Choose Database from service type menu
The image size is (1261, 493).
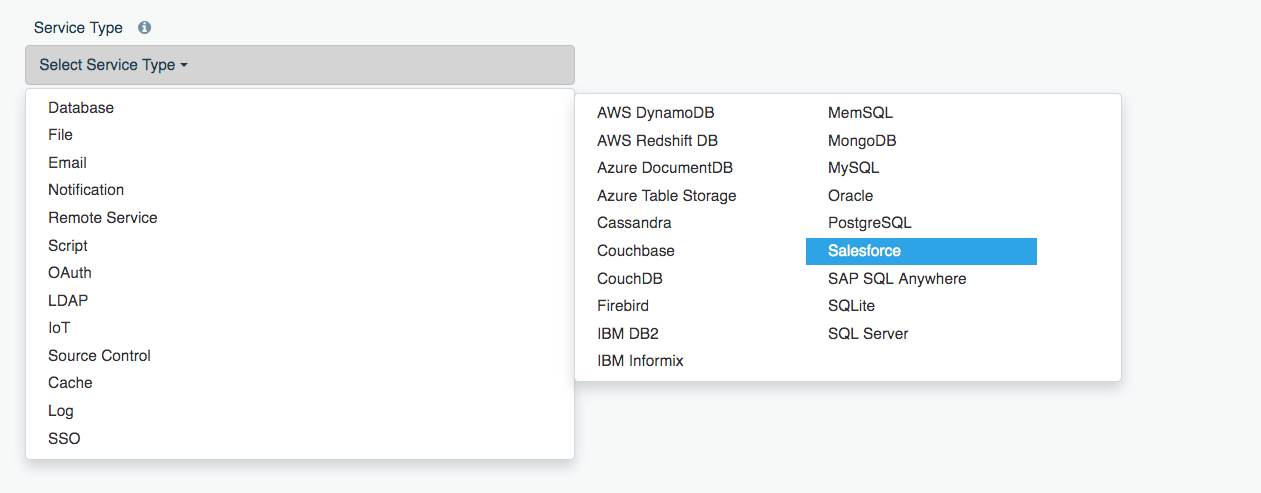[x=81, y=107]
